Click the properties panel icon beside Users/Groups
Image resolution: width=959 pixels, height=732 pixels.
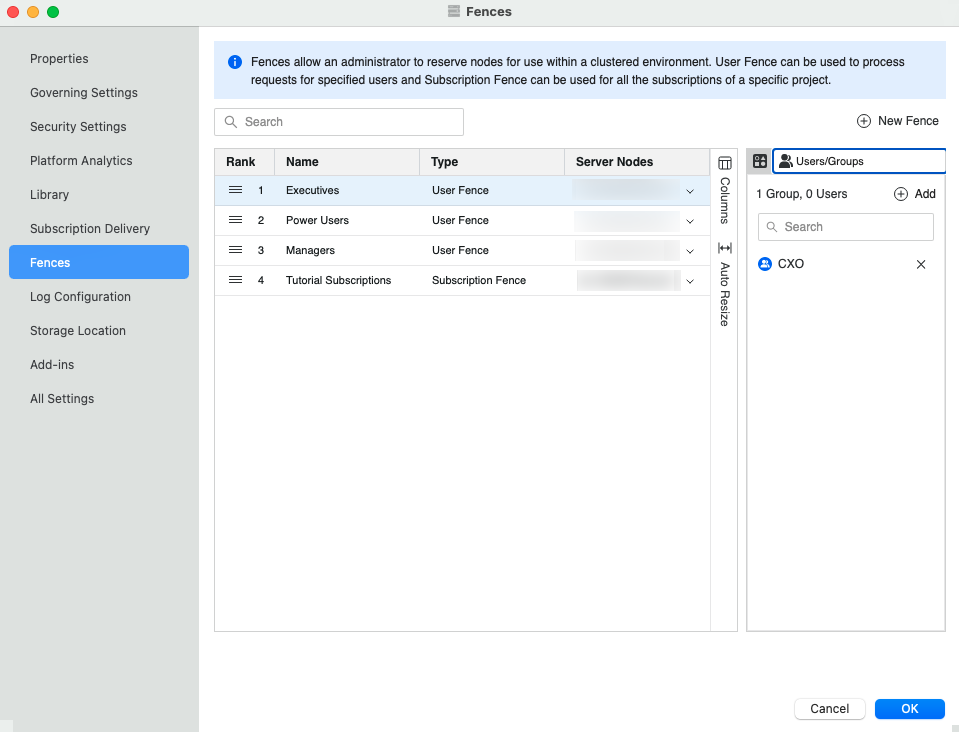click(x=760, y=161)
